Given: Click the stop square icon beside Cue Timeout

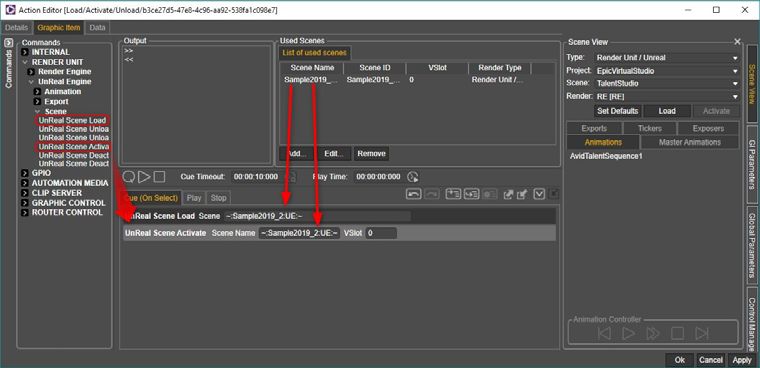Looking at the screenshot, I should (x=159, y=176).
